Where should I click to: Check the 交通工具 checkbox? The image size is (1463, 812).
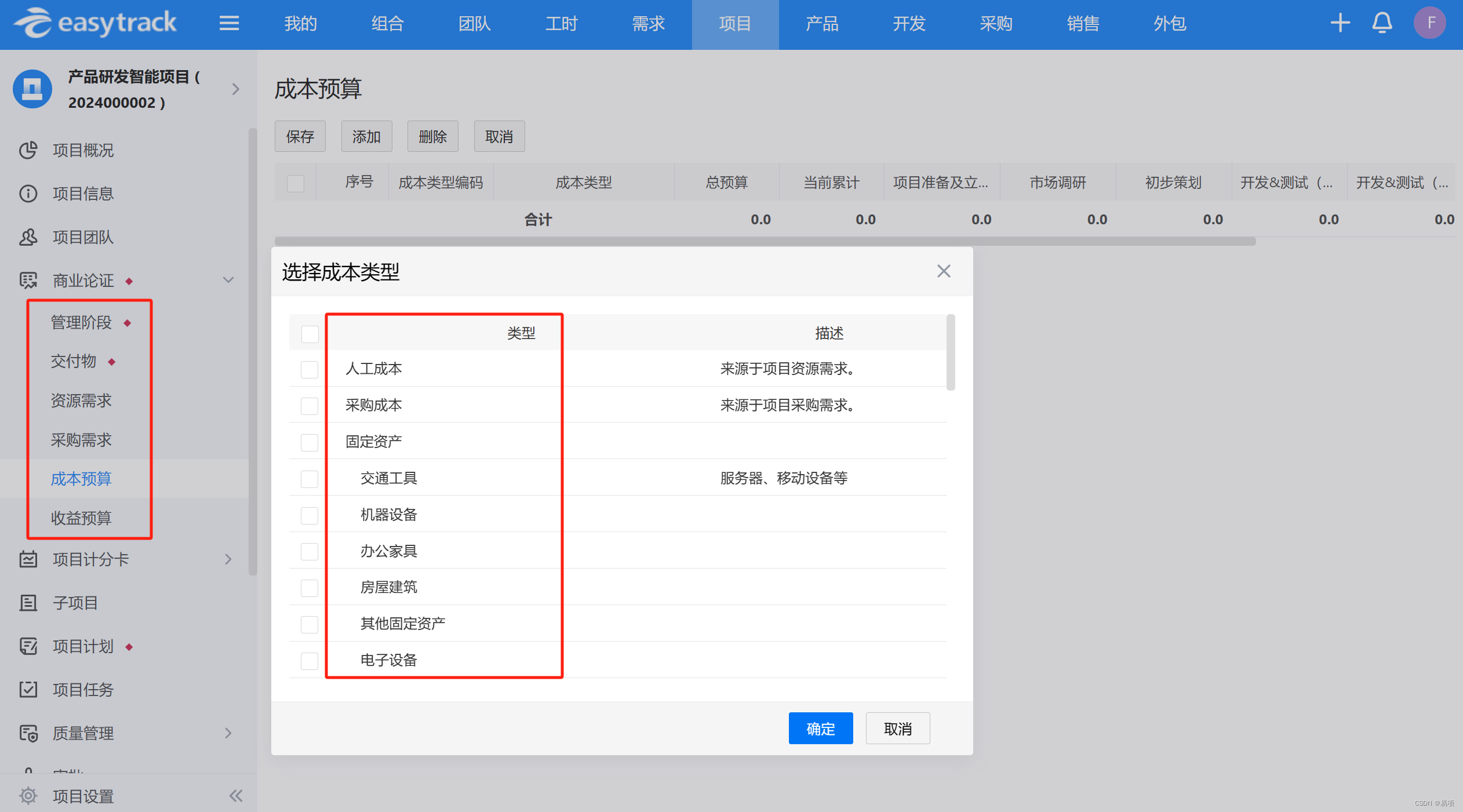(x=310, y=479)
